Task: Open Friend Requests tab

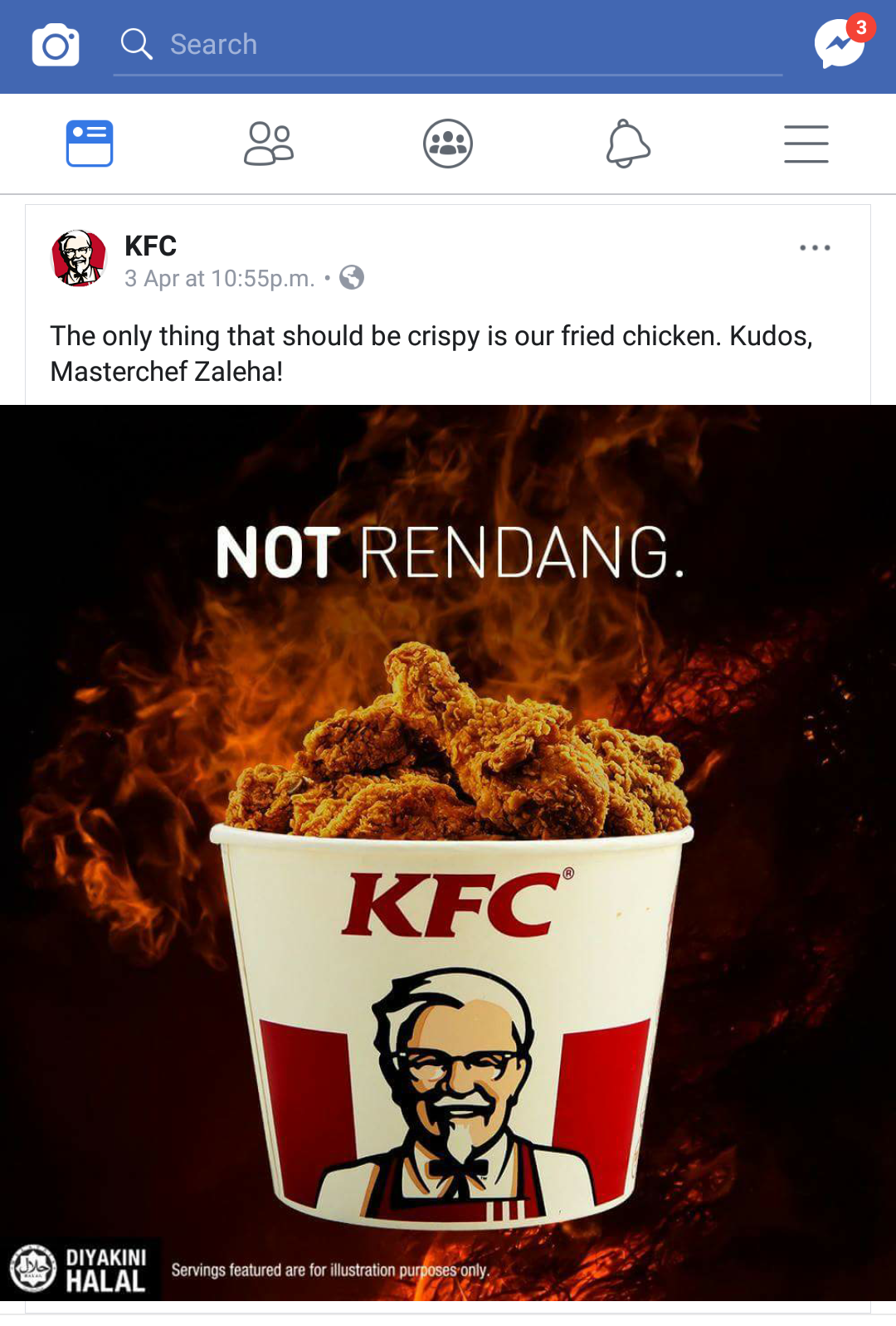Action: tap(269, 144)
